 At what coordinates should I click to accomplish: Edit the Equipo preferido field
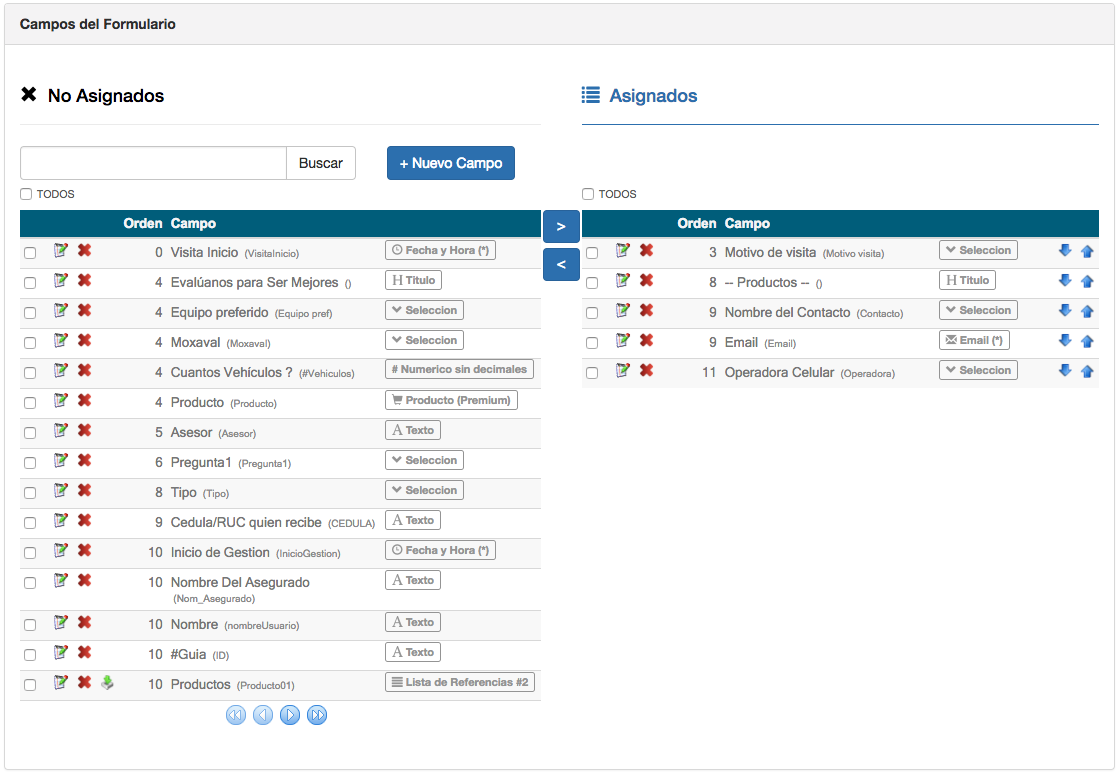click(x=61, y=310)
